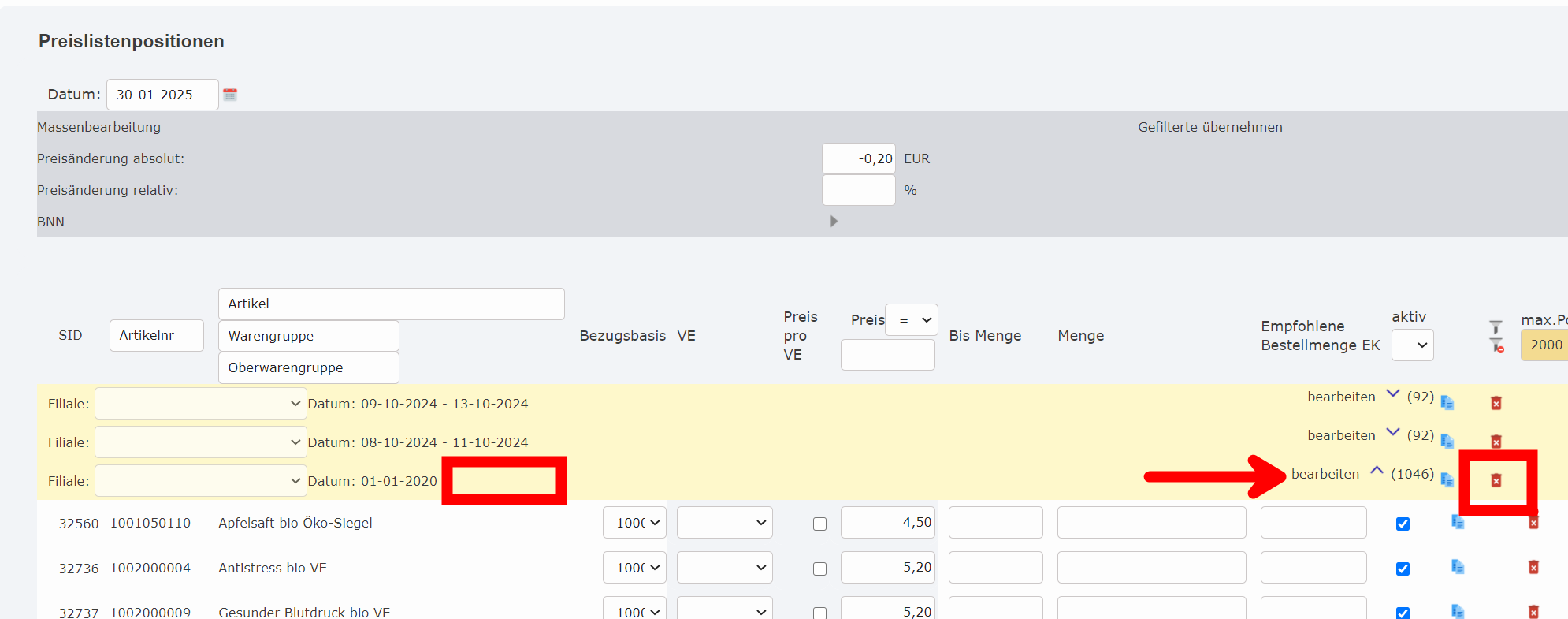Copy the 01-01-2020 period with 1046 items

point(1447,479)
